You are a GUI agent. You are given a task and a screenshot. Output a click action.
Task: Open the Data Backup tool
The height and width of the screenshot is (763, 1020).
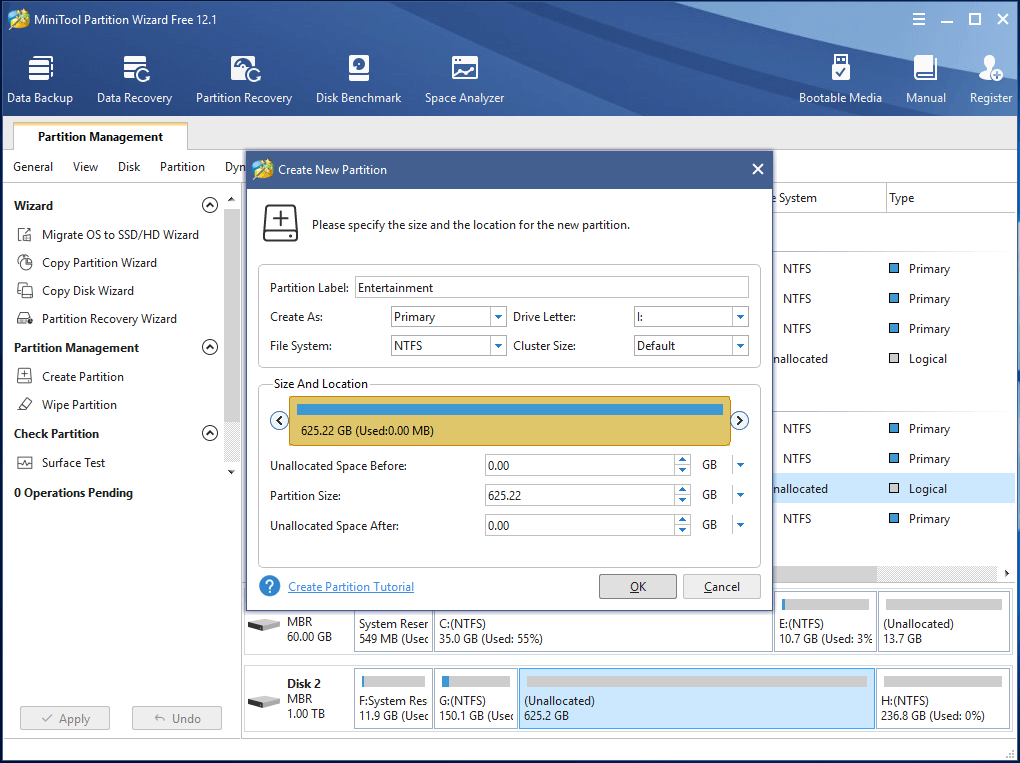pyautogui.click(x=40, y=79)
